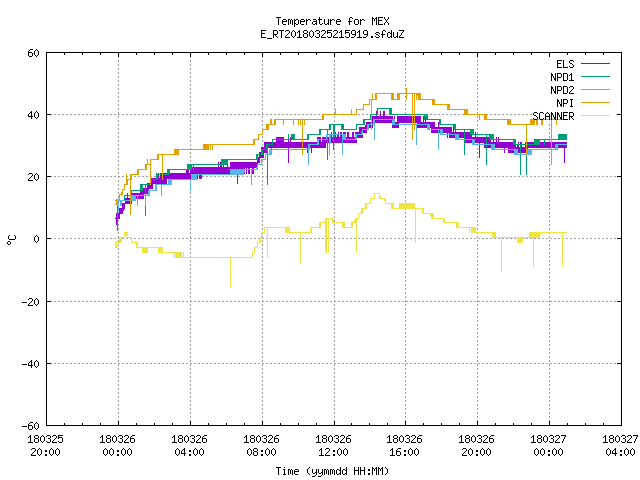Click the NPD1 legend label
640x480 pixels.
[562, 77]
